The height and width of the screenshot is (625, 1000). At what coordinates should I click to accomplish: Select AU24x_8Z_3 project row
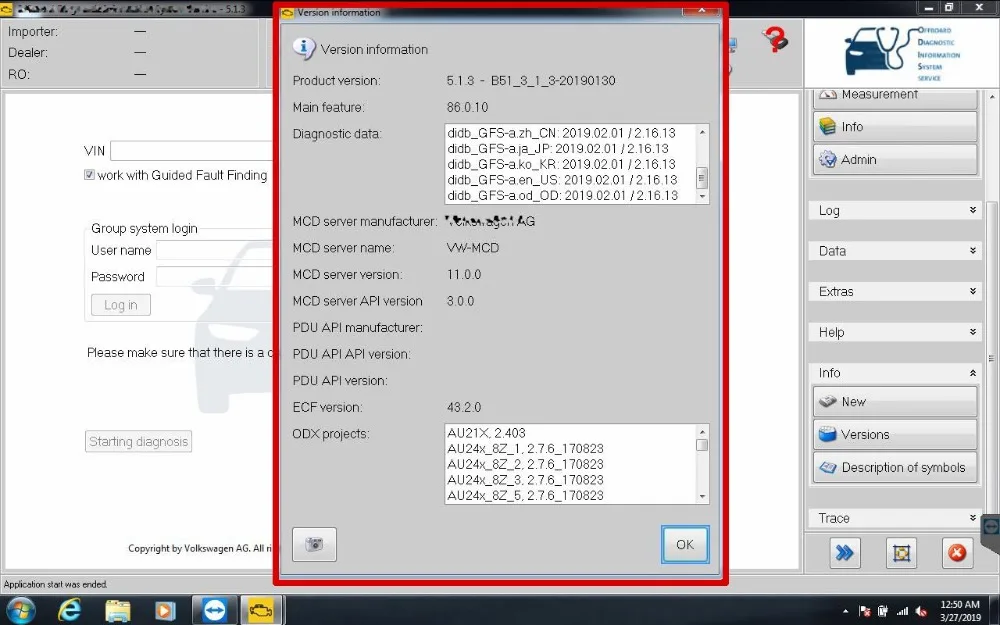coord(525,480)
